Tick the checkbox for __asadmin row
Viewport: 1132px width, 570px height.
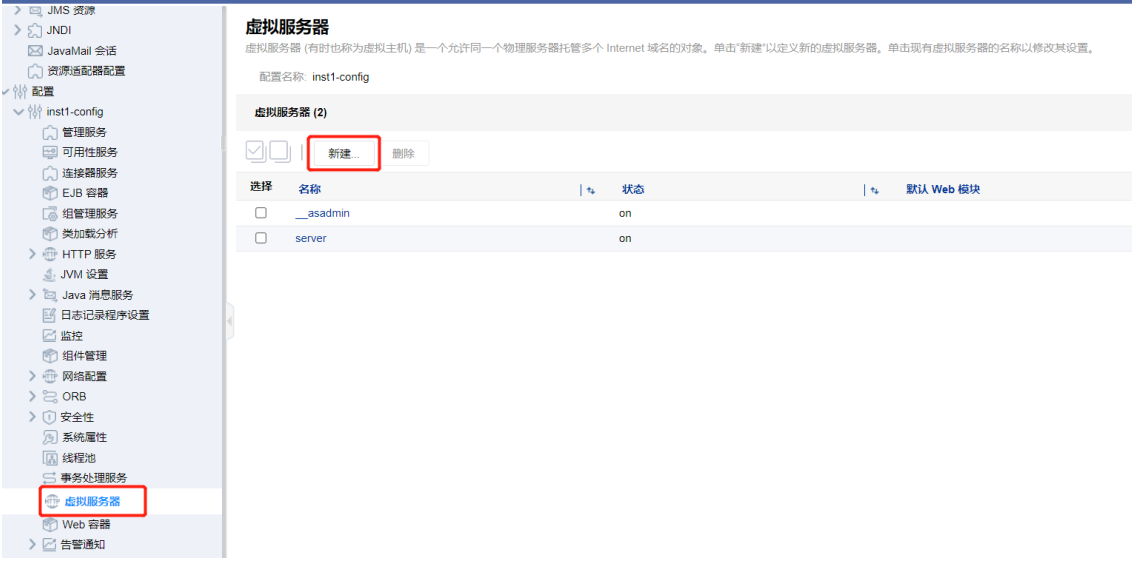pos(261,213)
